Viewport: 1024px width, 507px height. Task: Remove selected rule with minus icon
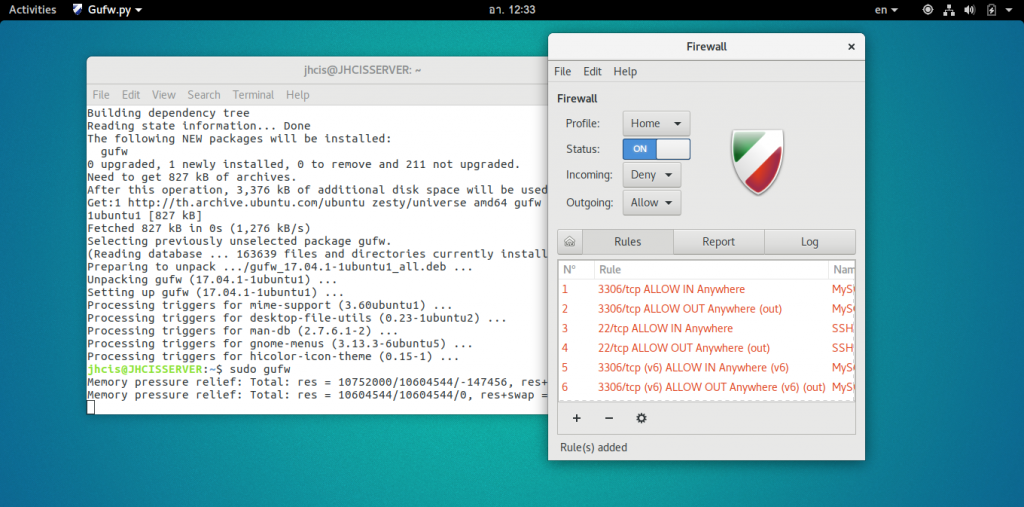(609, 418)
